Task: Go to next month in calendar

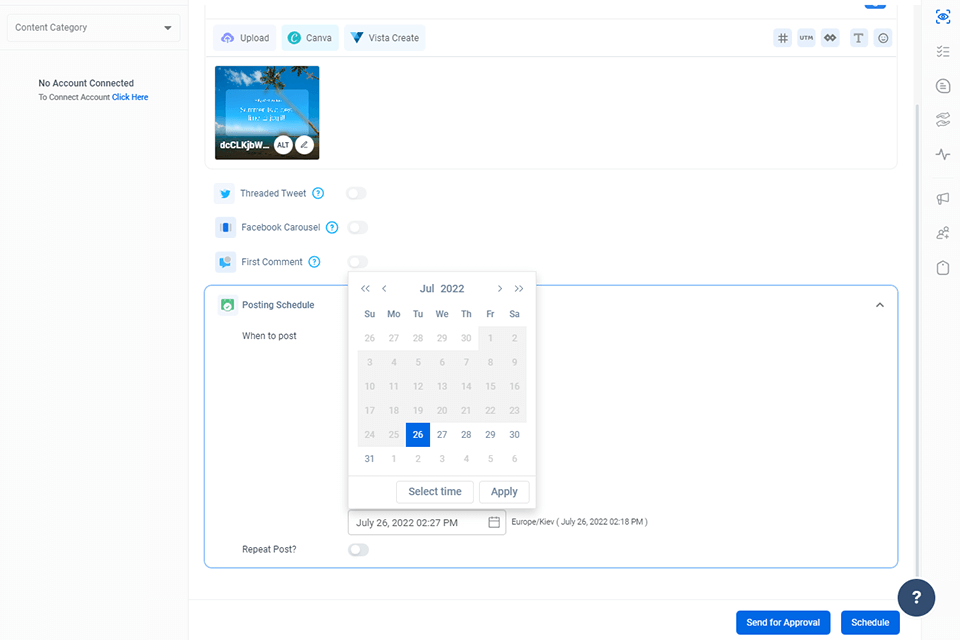Action: click(x=500, y=288)
